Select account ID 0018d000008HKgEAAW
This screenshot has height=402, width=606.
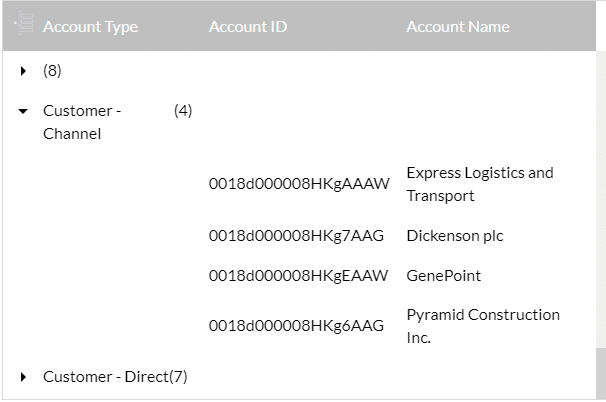(x=298, y=276)
